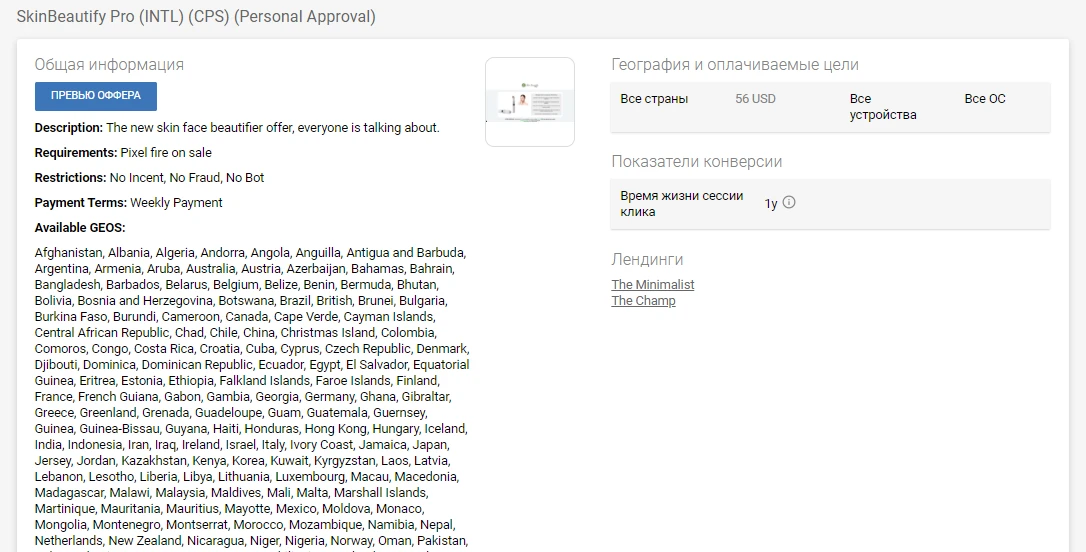Click the ПРЕВЬЮ ОФФЕРА button
Image resolution: width=1086 pixels, height=552 pixels.
96,96
